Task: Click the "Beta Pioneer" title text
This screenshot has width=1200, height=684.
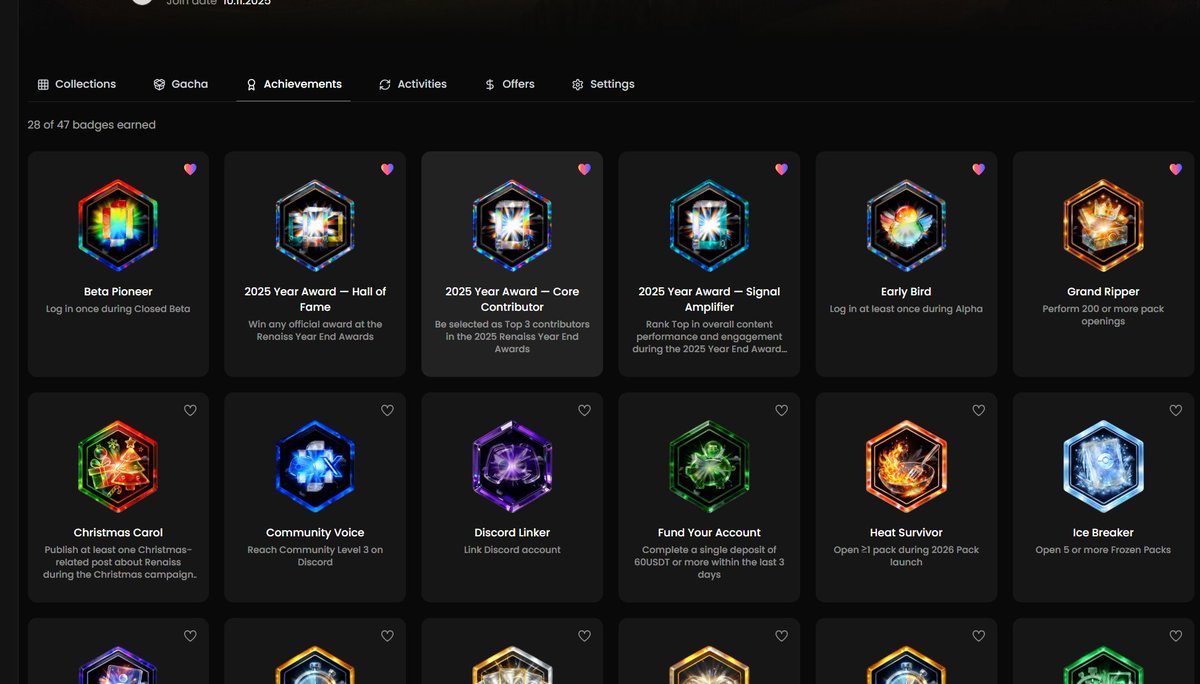Action: (118, 292)
